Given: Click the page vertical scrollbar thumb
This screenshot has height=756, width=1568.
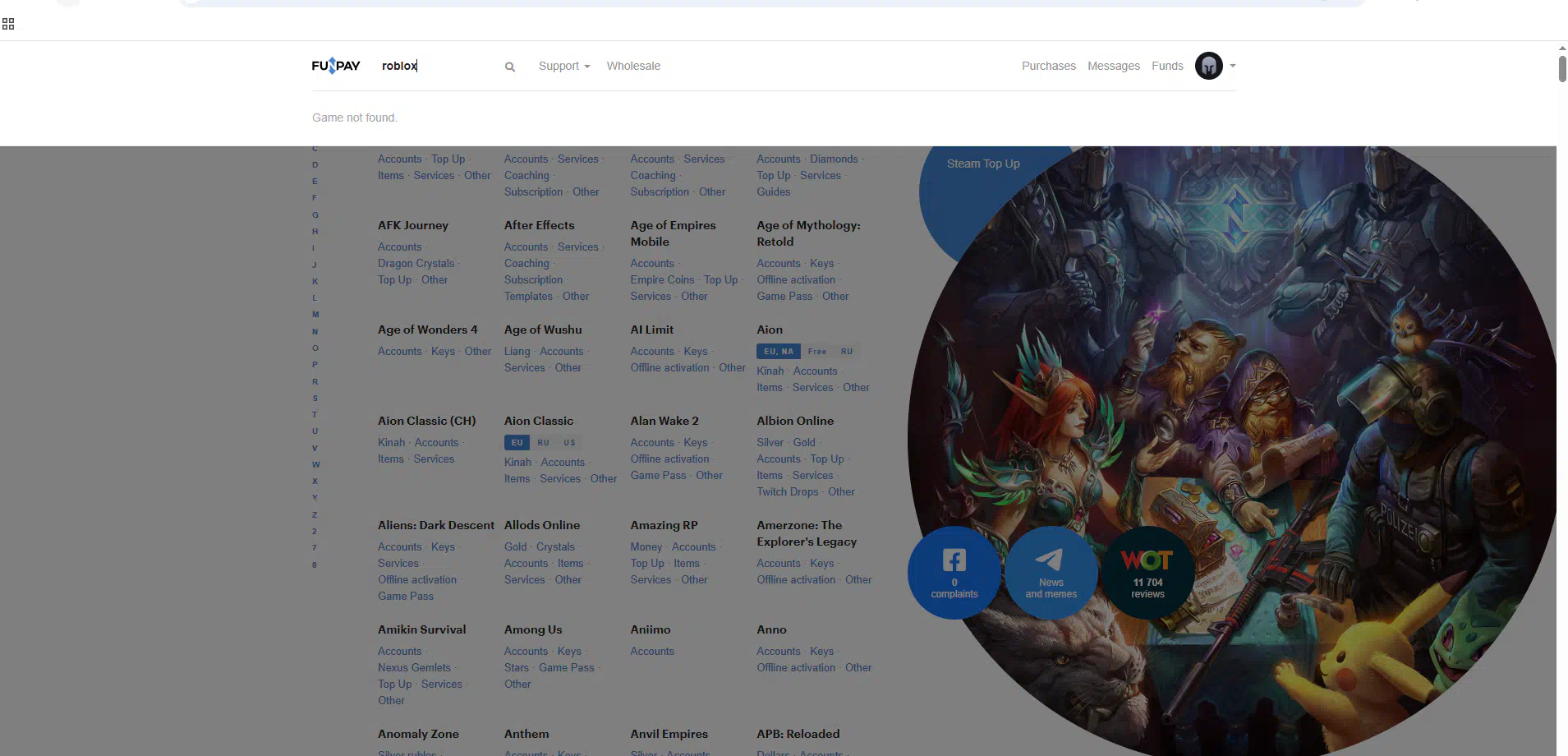Looking at the screenshot, I should 1562,67.
